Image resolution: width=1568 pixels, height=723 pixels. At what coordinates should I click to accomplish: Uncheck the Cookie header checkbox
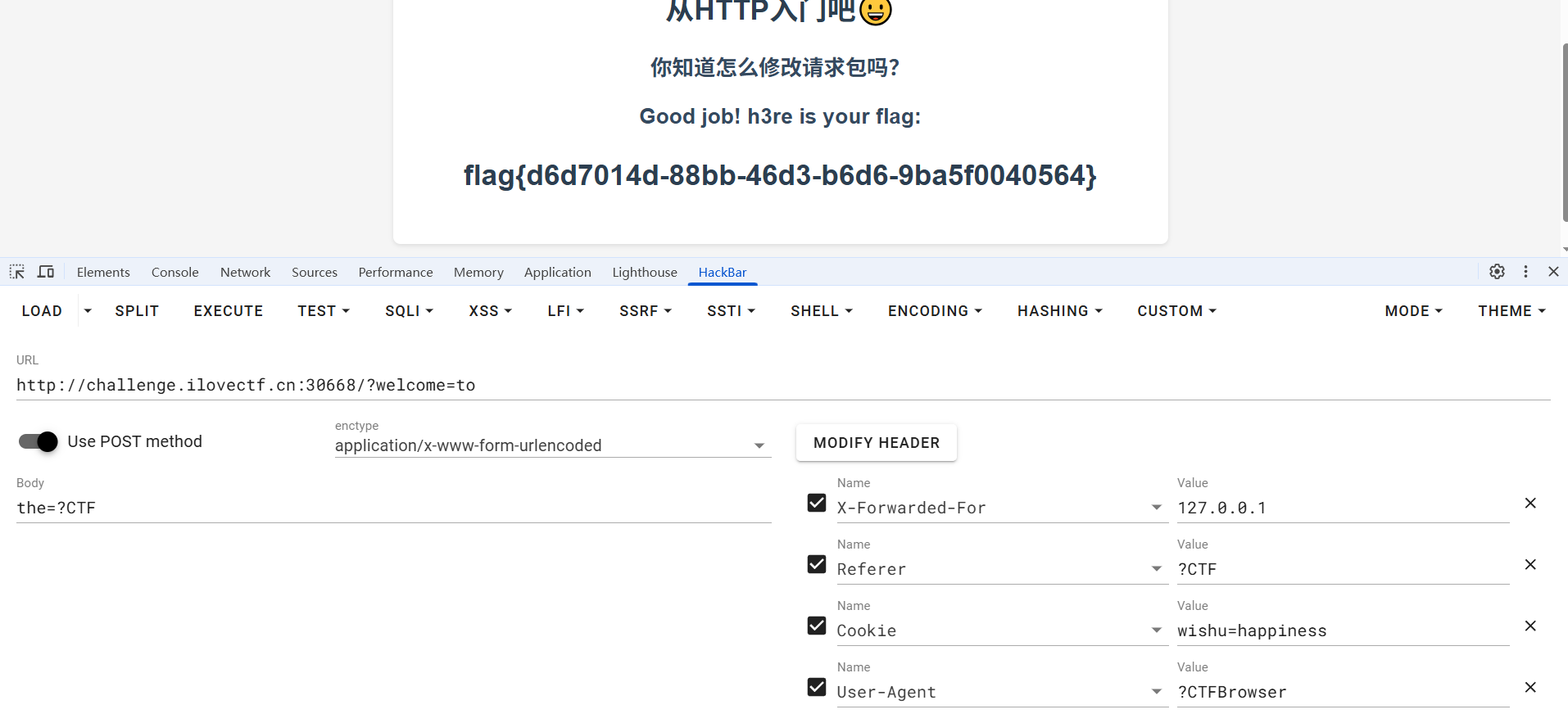(817, 626)
